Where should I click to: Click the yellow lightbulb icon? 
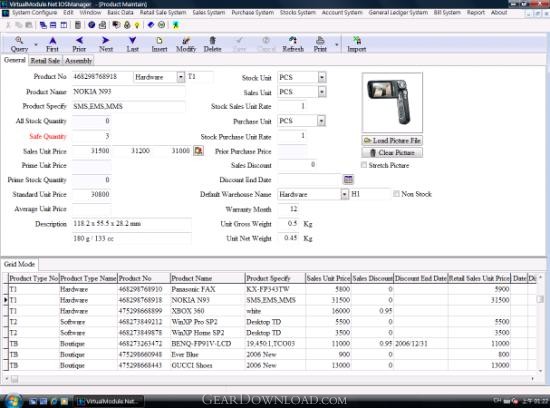point(137,25)
